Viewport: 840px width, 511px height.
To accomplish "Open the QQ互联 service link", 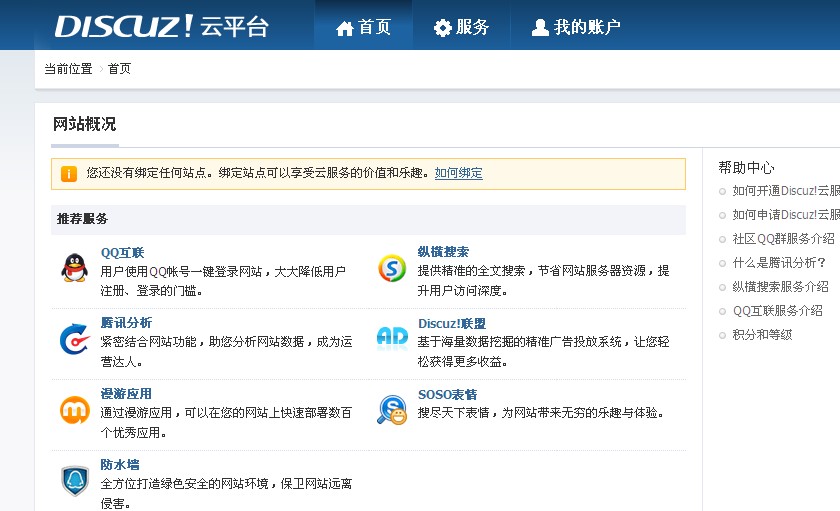I will (x=122, y=252).
